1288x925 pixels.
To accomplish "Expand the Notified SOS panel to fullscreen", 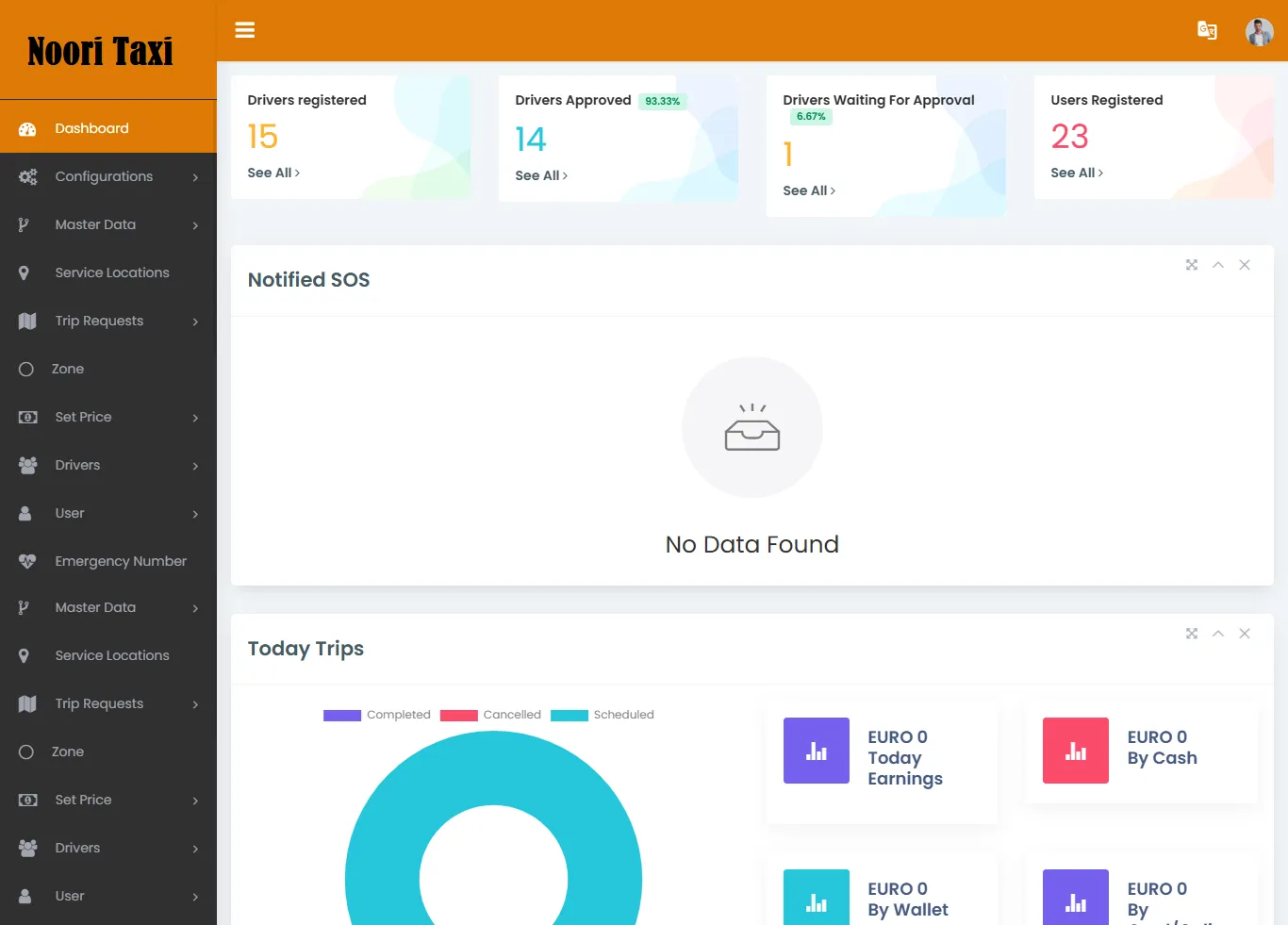I will pyautogui.click(x=1191, y=265).
